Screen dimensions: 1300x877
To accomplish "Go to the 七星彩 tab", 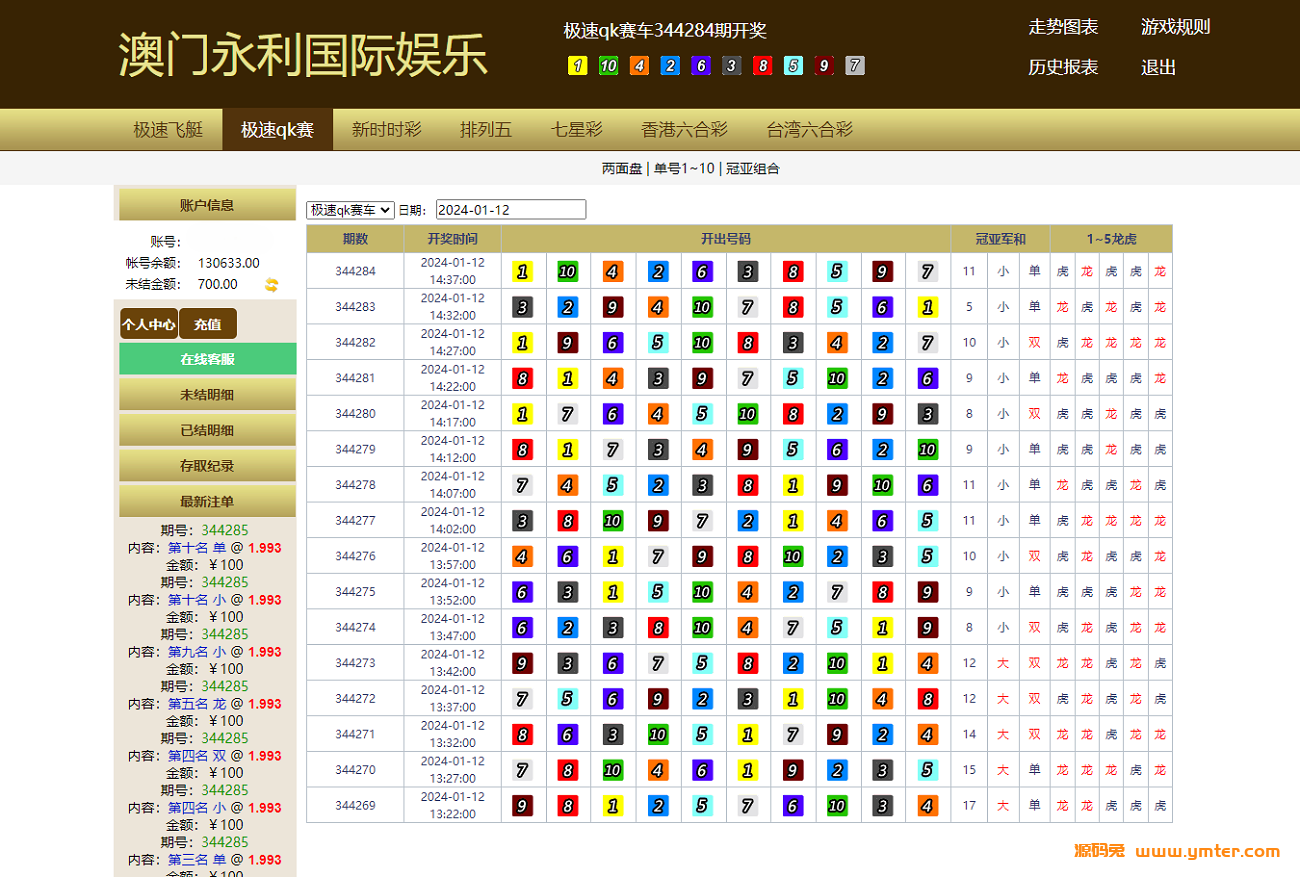I will 577,130.
